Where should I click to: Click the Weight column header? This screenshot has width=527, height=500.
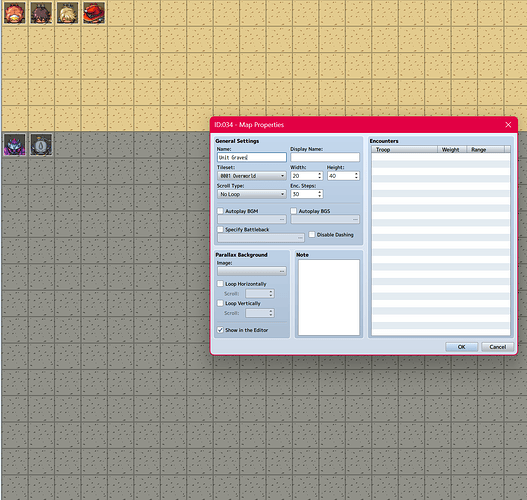(x=452, y=150)
